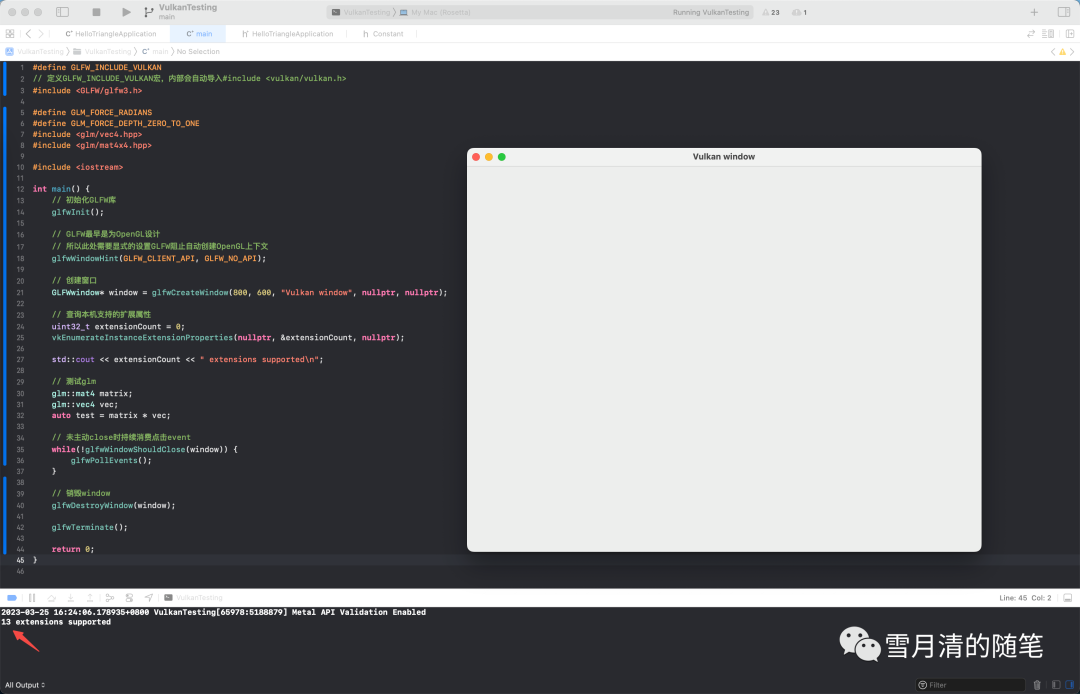Click the 23 warnings indicator
The width and height of the screenshot is (1080, 694).
click(x=770, y=12)
